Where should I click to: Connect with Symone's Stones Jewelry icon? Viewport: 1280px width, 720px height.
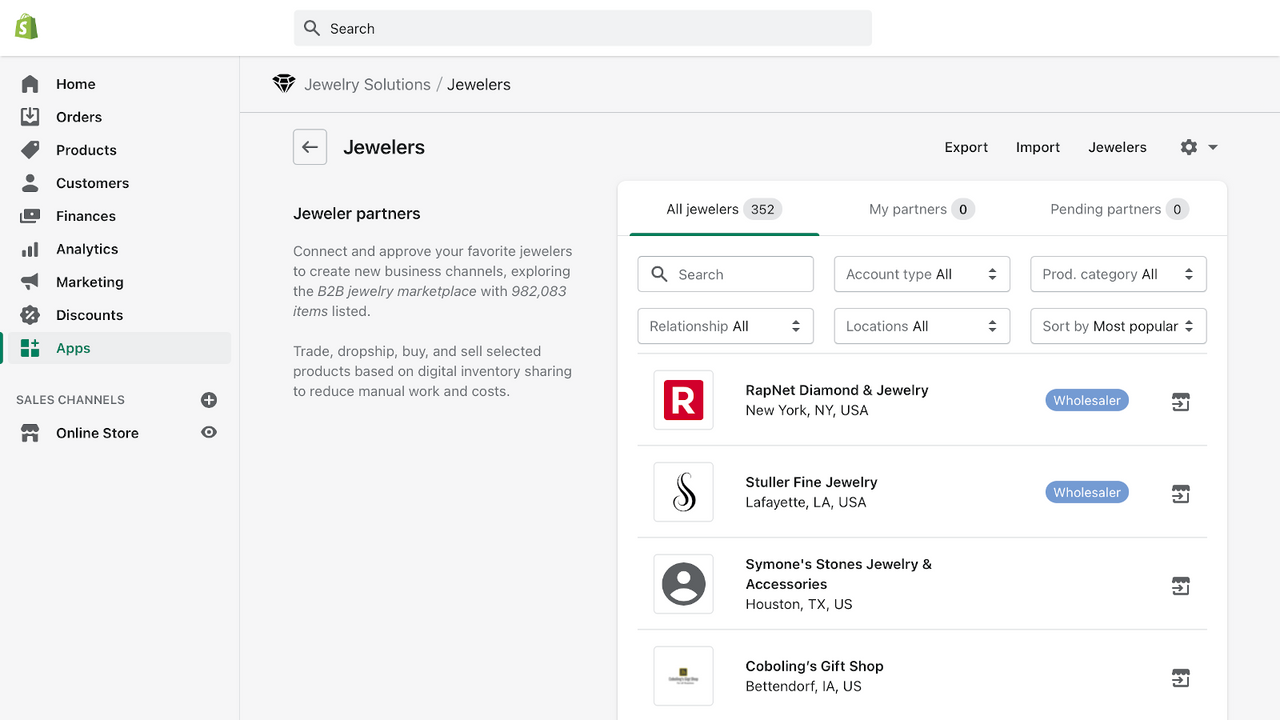1181,586
